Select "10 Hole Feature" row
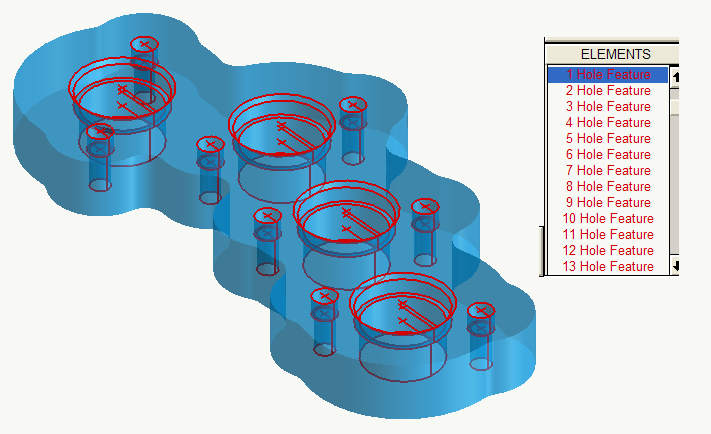 tap(608, 219)
